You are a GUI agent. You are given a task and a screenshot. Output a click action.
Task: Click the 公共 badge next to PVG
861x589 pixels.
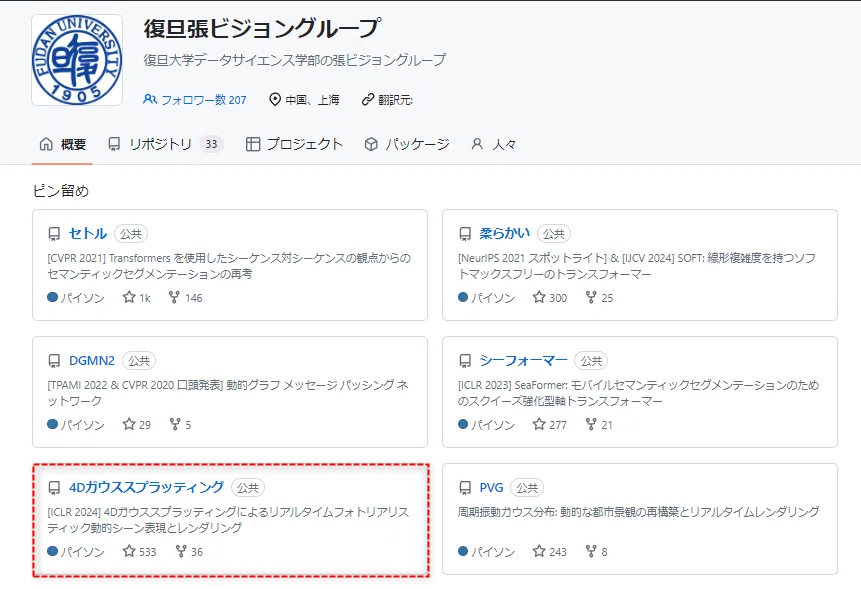[527, 487]
